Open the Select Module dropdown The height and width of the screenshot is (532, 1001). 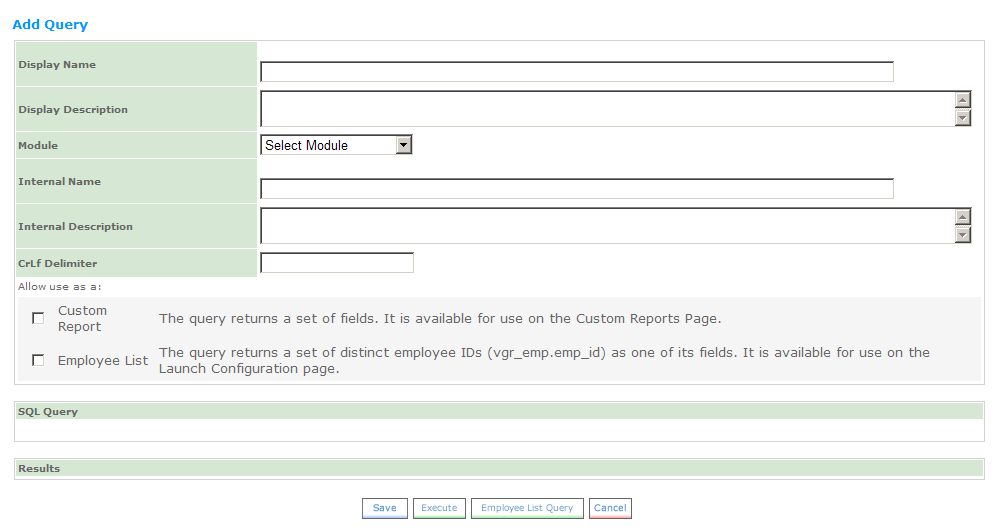coord(336,145)
